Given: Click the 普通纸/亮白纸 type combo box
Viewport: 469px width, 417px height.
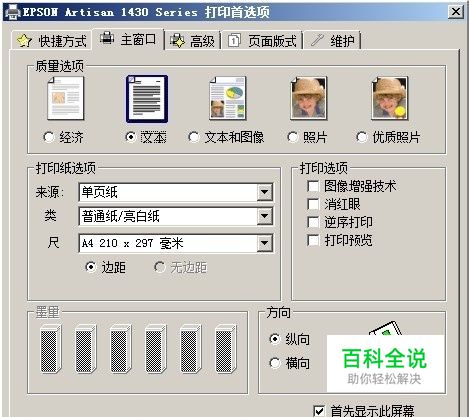Looking at the screenshot, I should point(176,216).
